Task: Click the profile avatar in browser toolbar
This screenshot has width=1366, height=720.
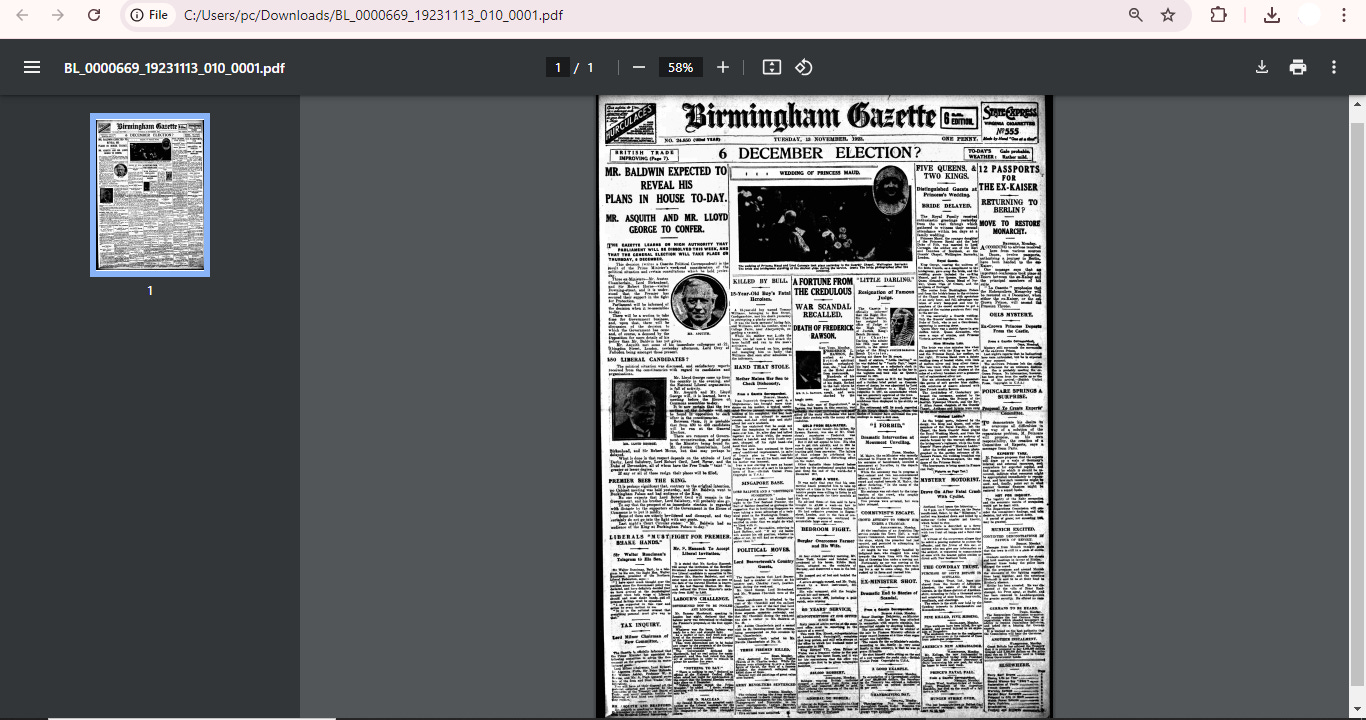Action: point(1309,15)
